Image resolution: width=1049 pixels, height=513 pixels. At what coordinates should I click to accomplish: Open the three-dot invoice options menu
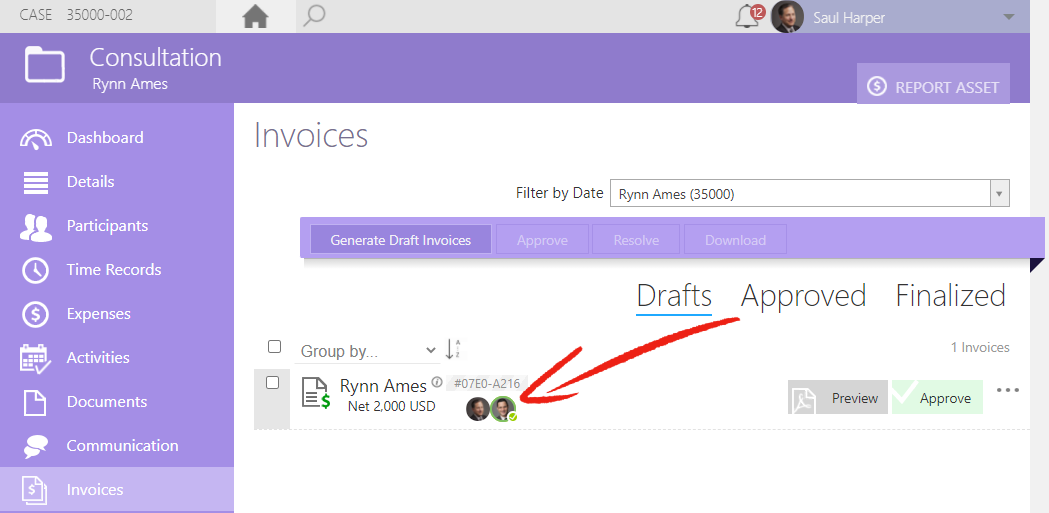(1008, 390)
